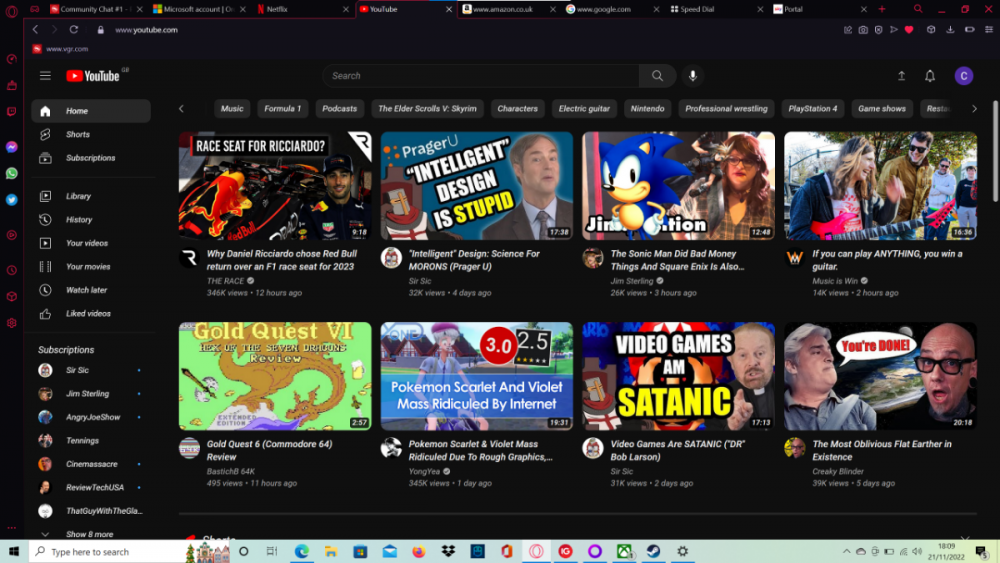
Task: Open Cinemassacre subscription channel
Action: pyautogui.click(x=91, y=464)
